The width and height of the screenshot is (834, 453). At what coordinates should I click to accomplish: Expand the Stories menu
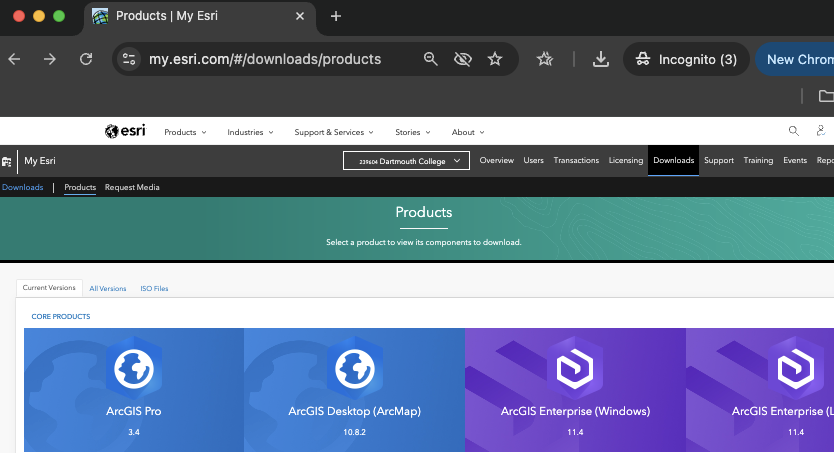pos(413,132)
